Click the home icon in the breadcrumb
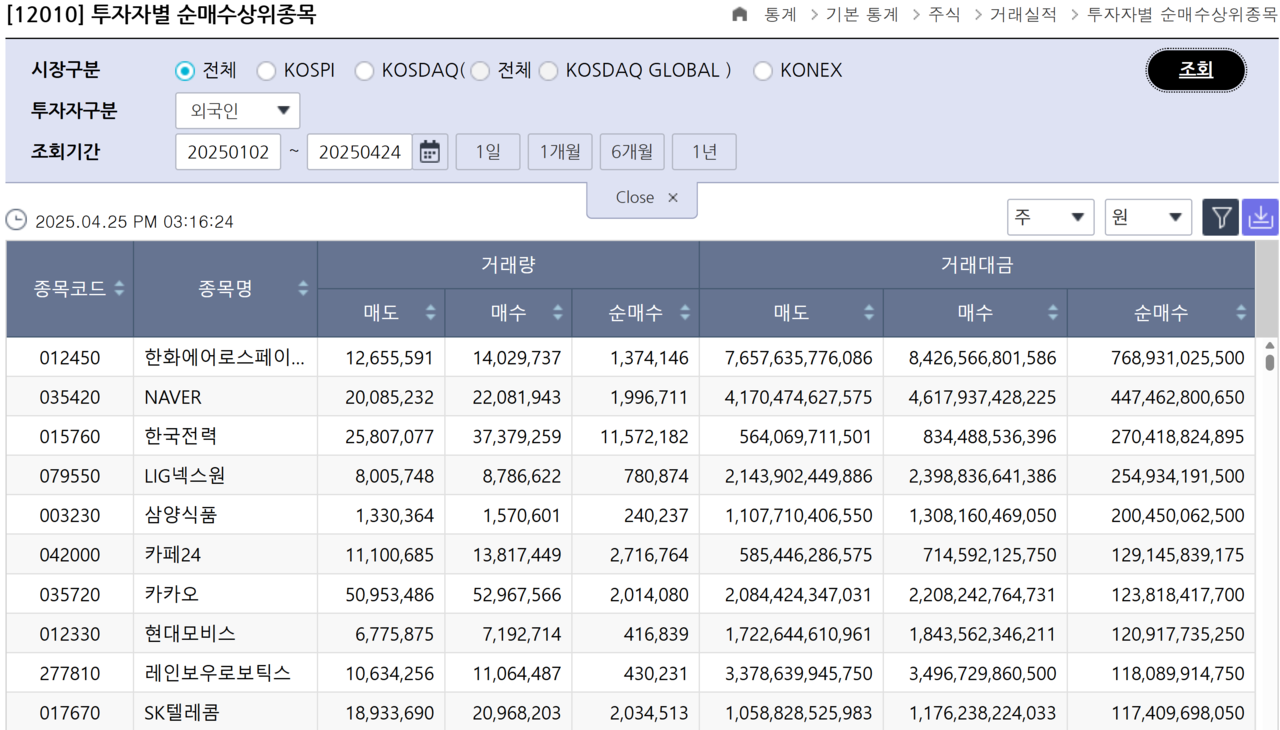Screen dimensions: 1280x730 [x=740, y=14]
